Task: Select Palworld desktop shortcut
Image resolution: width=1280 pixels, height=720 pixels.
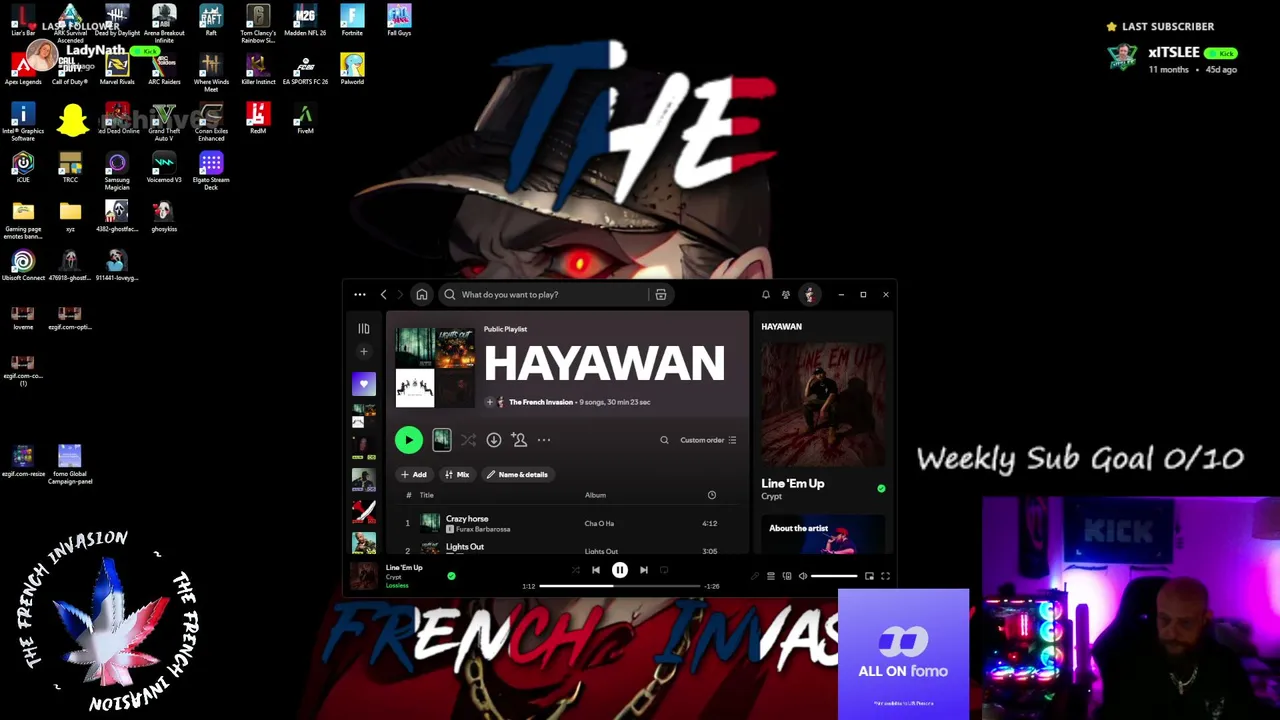Action: pyautogui.click(x=352, y=70)
